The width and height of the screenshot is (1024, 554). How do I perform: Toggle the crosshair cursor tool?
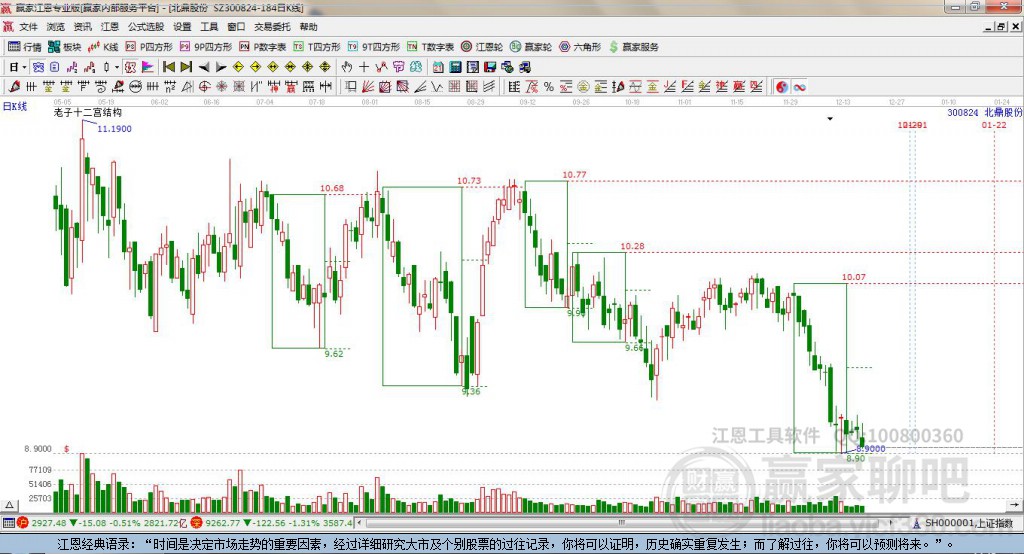click(x=364, y=67)
